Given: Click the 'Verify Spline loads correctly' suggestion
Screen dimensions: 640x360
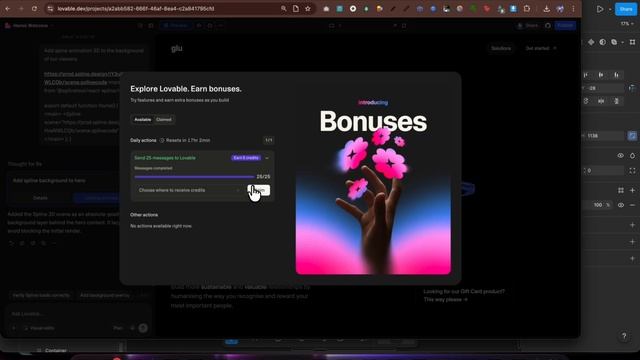Looking at the screenshot, I should [41, 295].
